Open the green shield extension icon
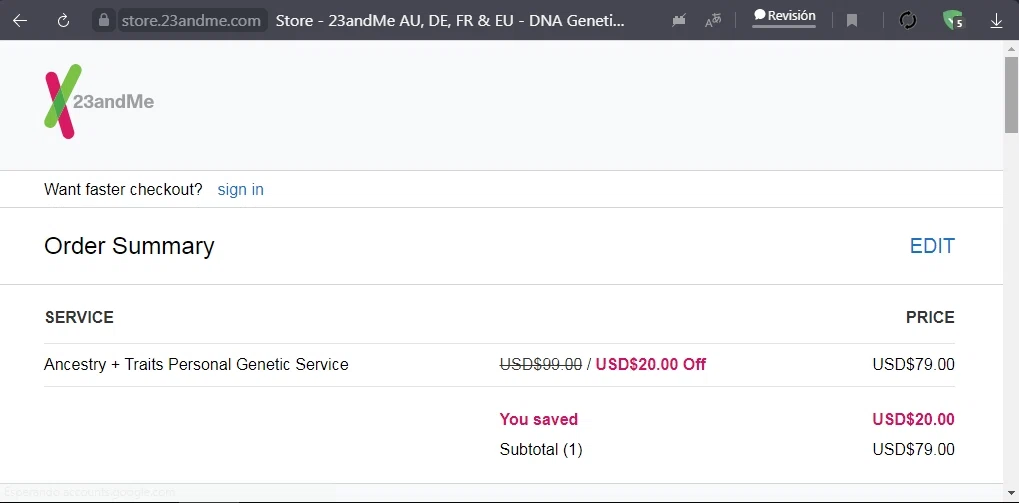The width and height of the screenshot is (1019, 503). tap(952, 20)
